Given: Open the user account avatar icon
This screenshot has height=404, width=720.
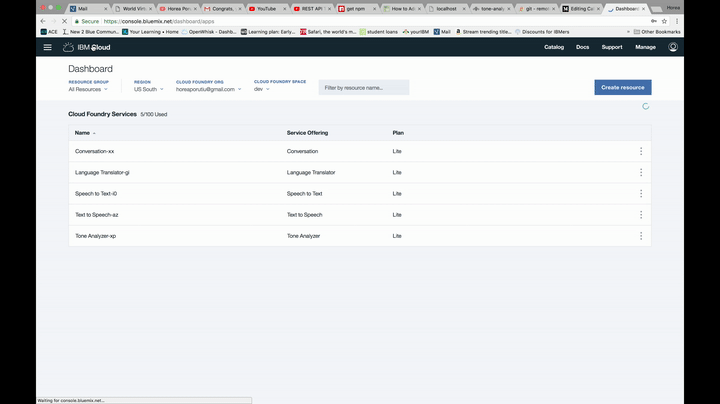Looking at the screenshot, I should tap(673, 47).
